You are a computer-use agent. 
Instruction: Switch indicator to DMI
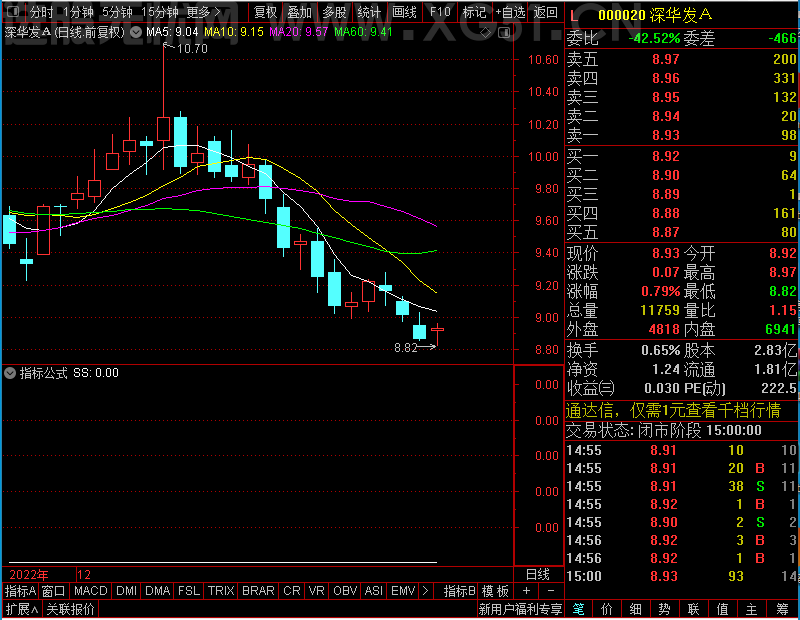pos(127,591)
